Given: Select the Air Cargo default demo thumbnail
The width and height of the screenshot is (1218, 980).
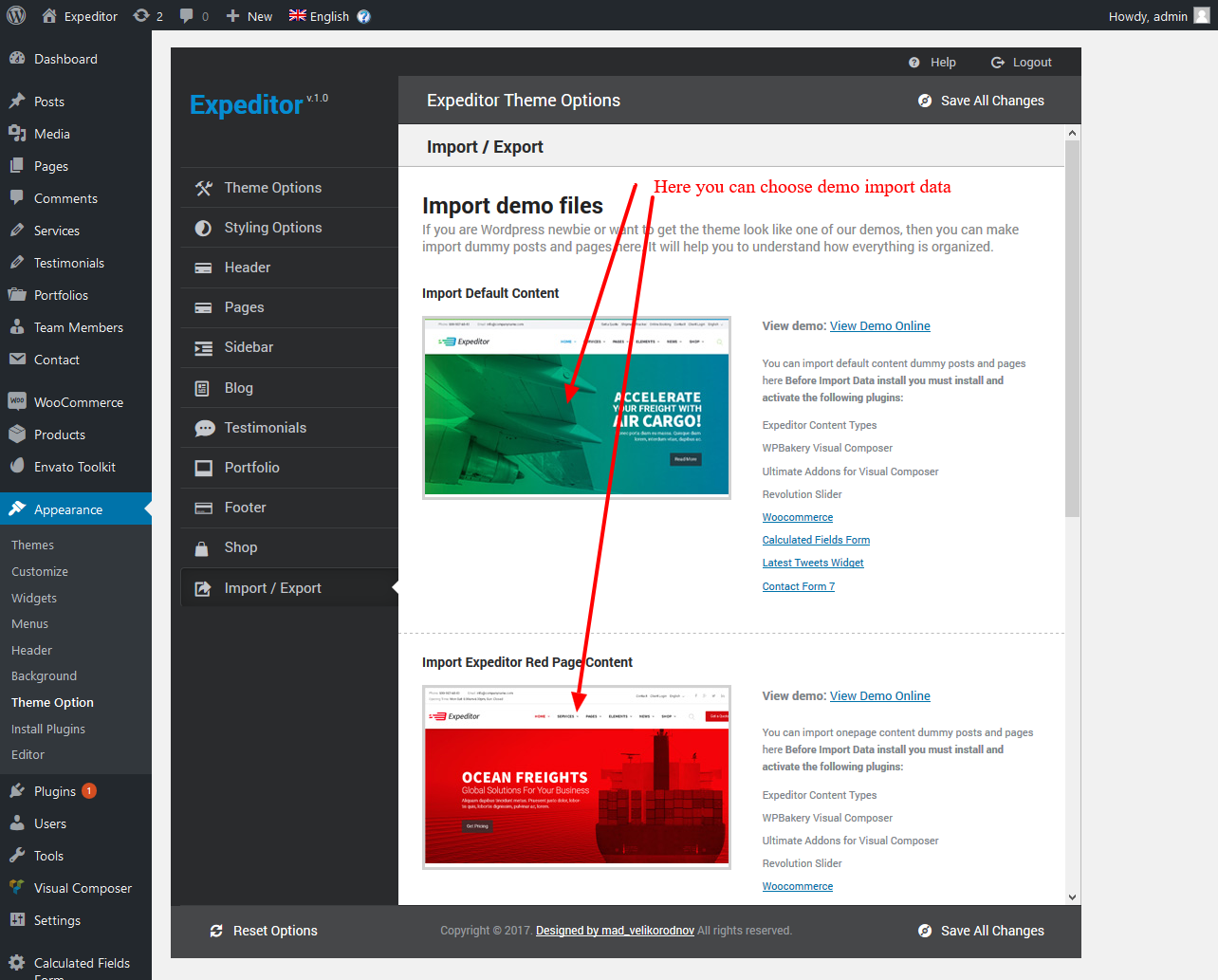Looking at the screenshot, I should point(577,408).
